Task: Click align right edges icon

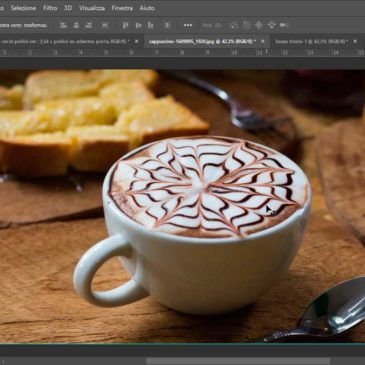Action: click(x=88, y=25)
